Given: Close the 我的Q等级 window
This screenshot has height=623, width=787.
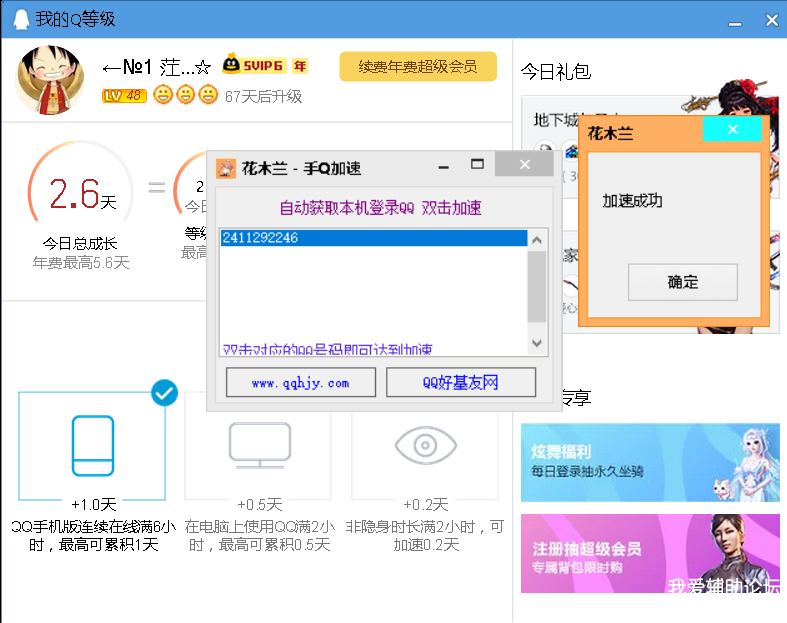Looking at the screenshot, I should click(772, 20).
